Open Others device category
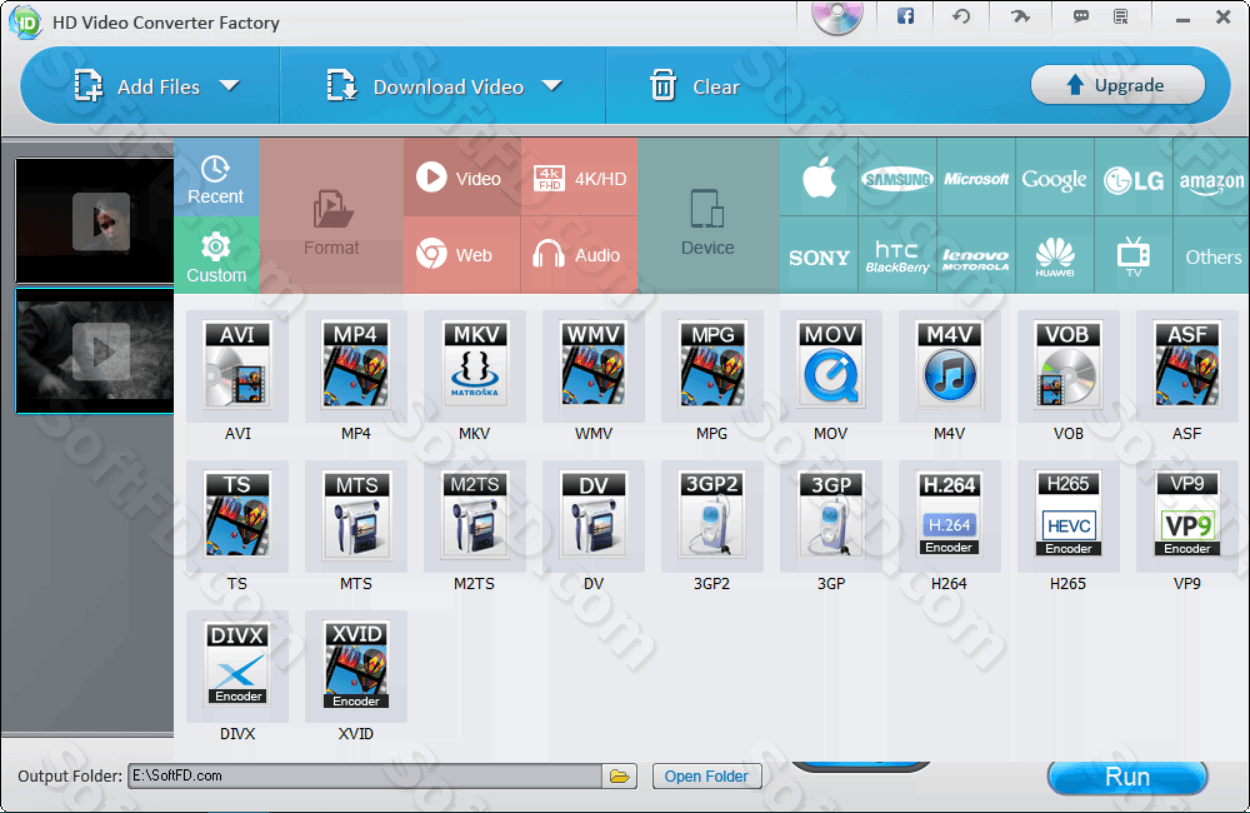 (1211, 256)
